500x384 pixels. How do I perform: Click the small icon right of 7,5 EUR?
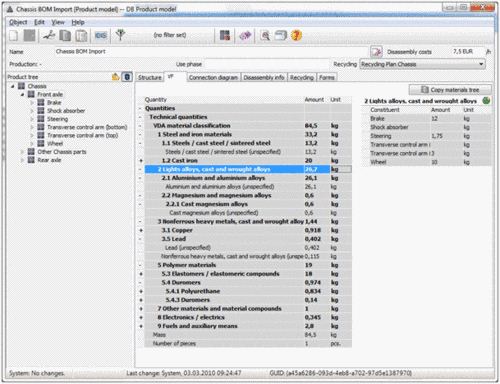pyautogui.click(x=488, y=52)
